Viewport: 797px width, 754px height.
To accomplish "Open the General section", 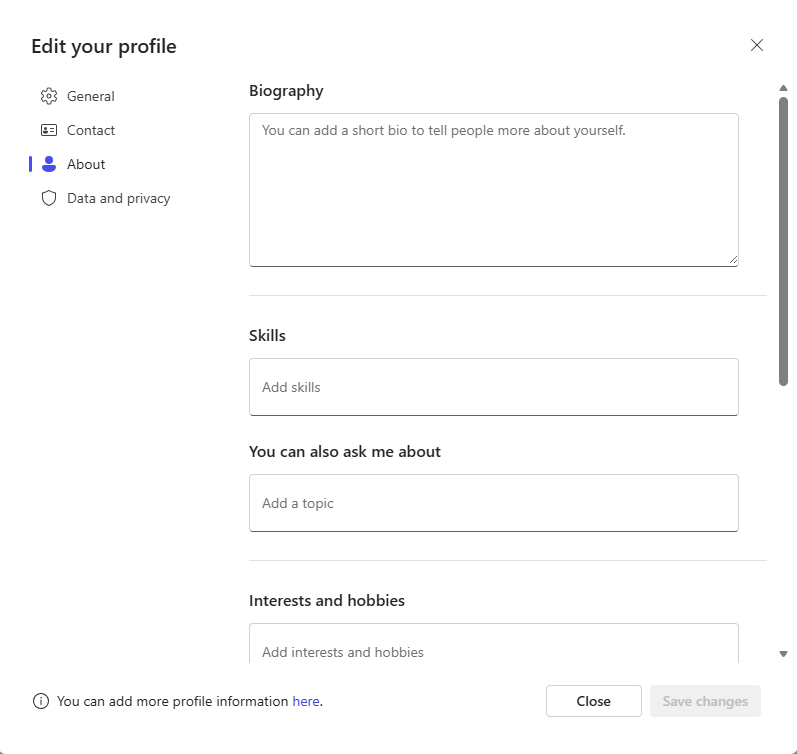I will (91, 96).
